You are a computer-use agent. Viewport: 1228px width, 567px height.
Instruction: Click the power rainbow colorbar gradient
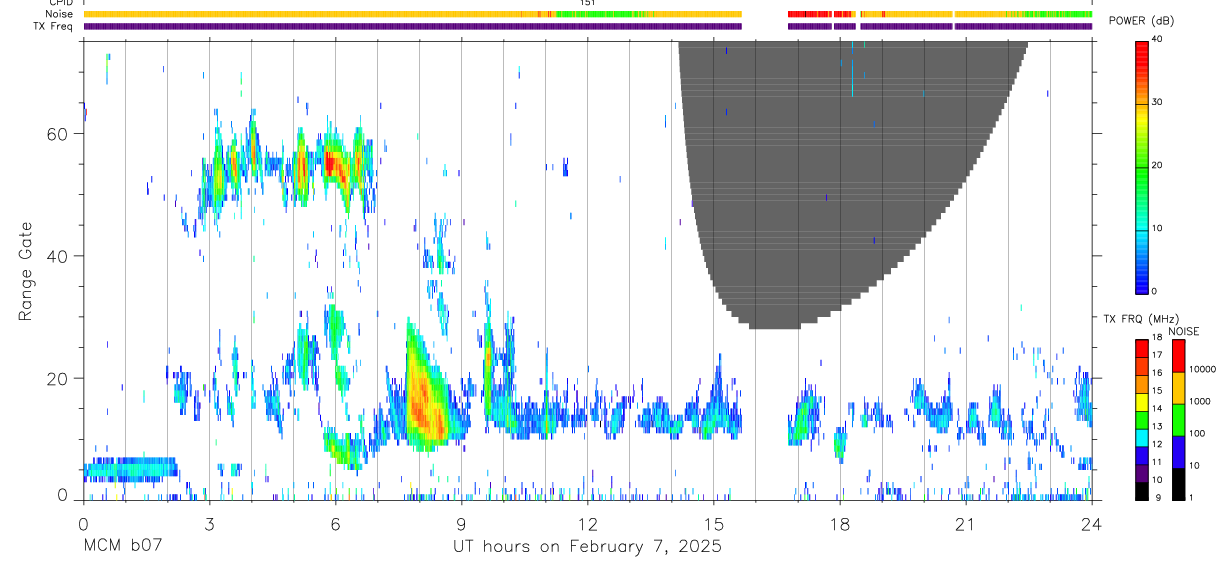1142,167
